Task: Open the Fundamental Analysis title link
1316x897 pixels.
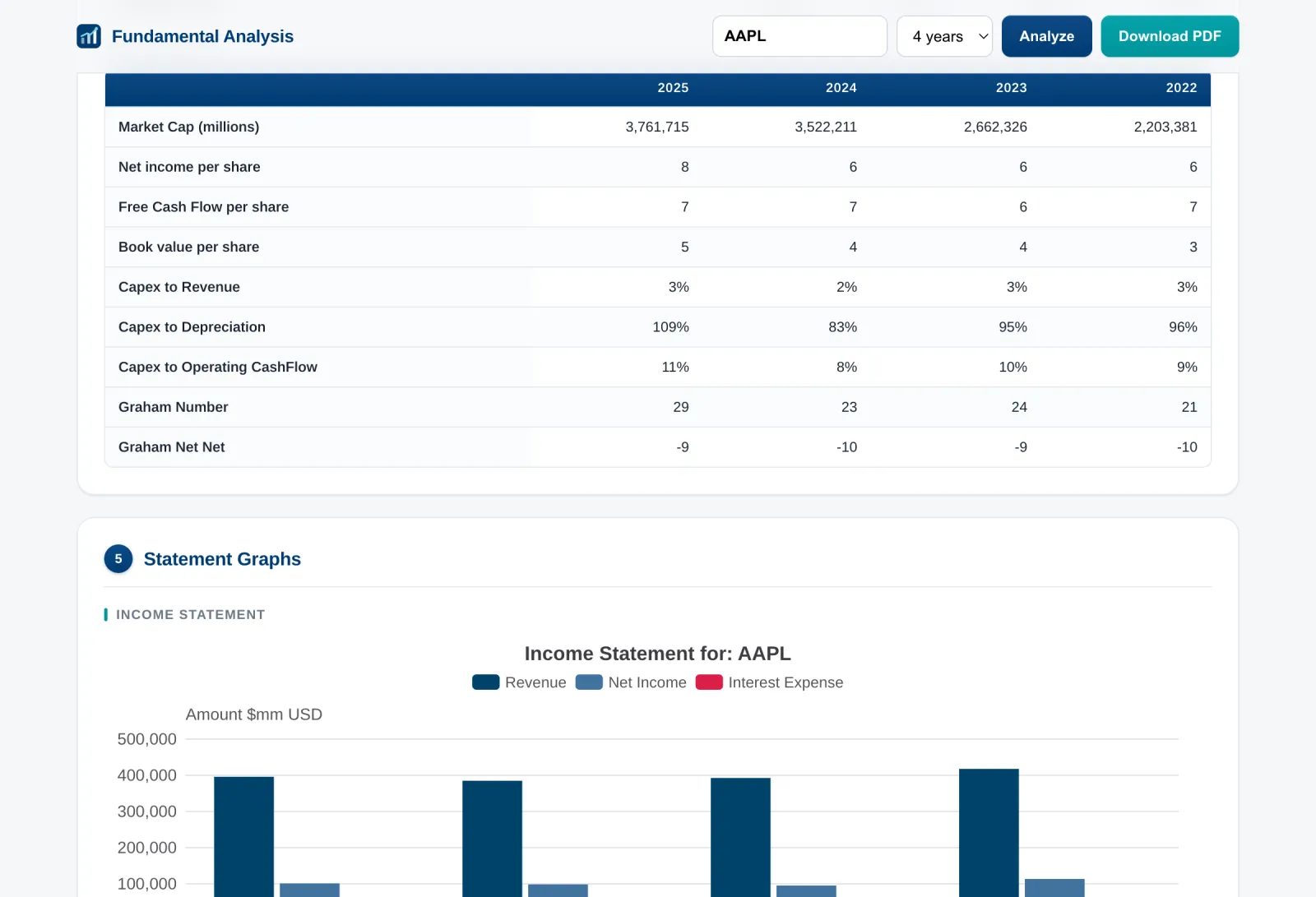Action: point(202,36)
